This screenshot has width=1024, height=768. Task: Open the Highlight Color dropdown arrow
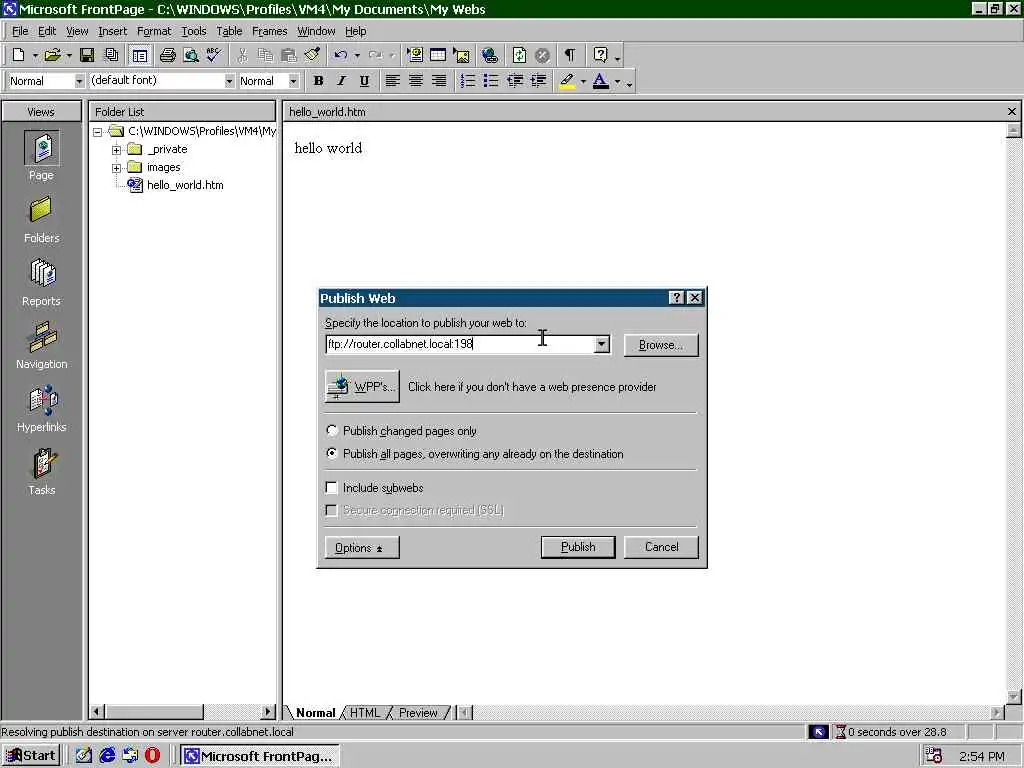click(x=583, y=82)
